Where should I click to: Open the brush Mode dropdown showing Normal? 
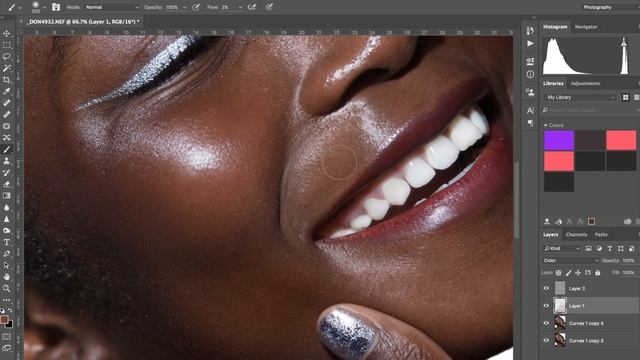[111, 7]
